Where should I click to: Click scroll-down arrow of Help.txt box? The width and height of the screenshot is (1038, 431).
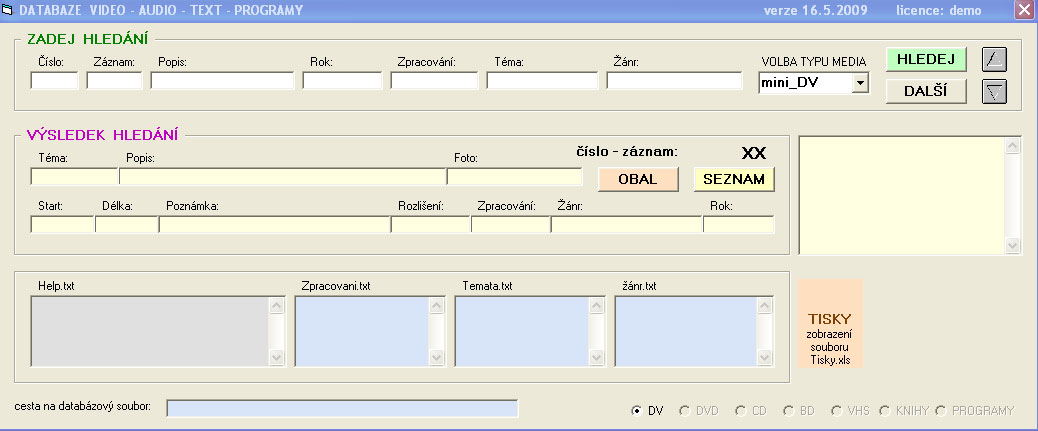(x=277, y=358)
